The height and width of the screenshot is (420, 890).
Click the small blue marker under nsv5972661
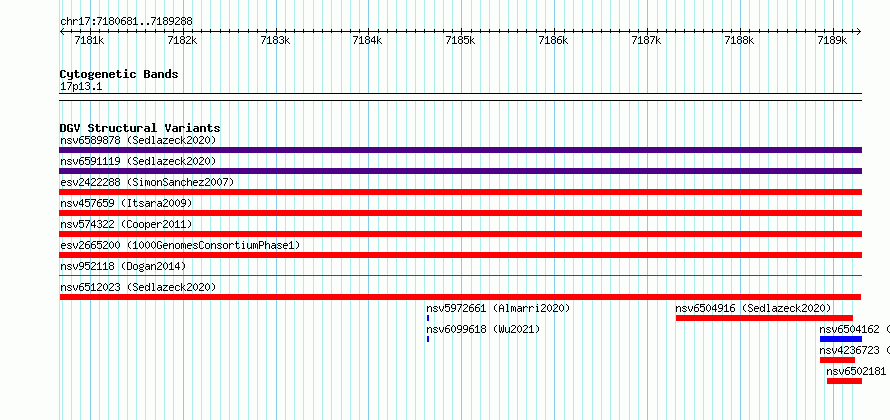(428, 318)
